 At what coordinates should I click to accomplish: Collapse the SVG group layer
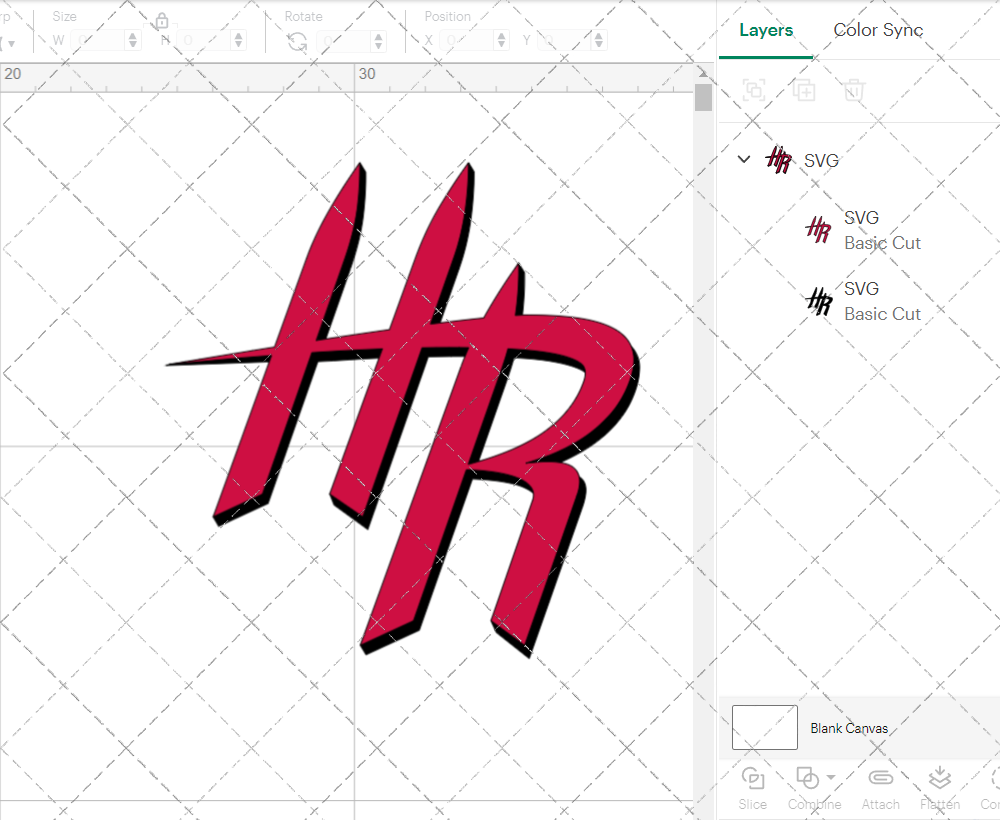click(x=744, y=159)
